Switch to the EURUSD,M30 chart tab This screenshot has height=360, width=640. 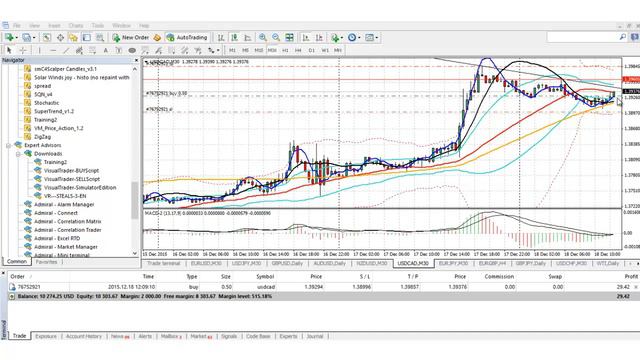click(x=206, y=263)
